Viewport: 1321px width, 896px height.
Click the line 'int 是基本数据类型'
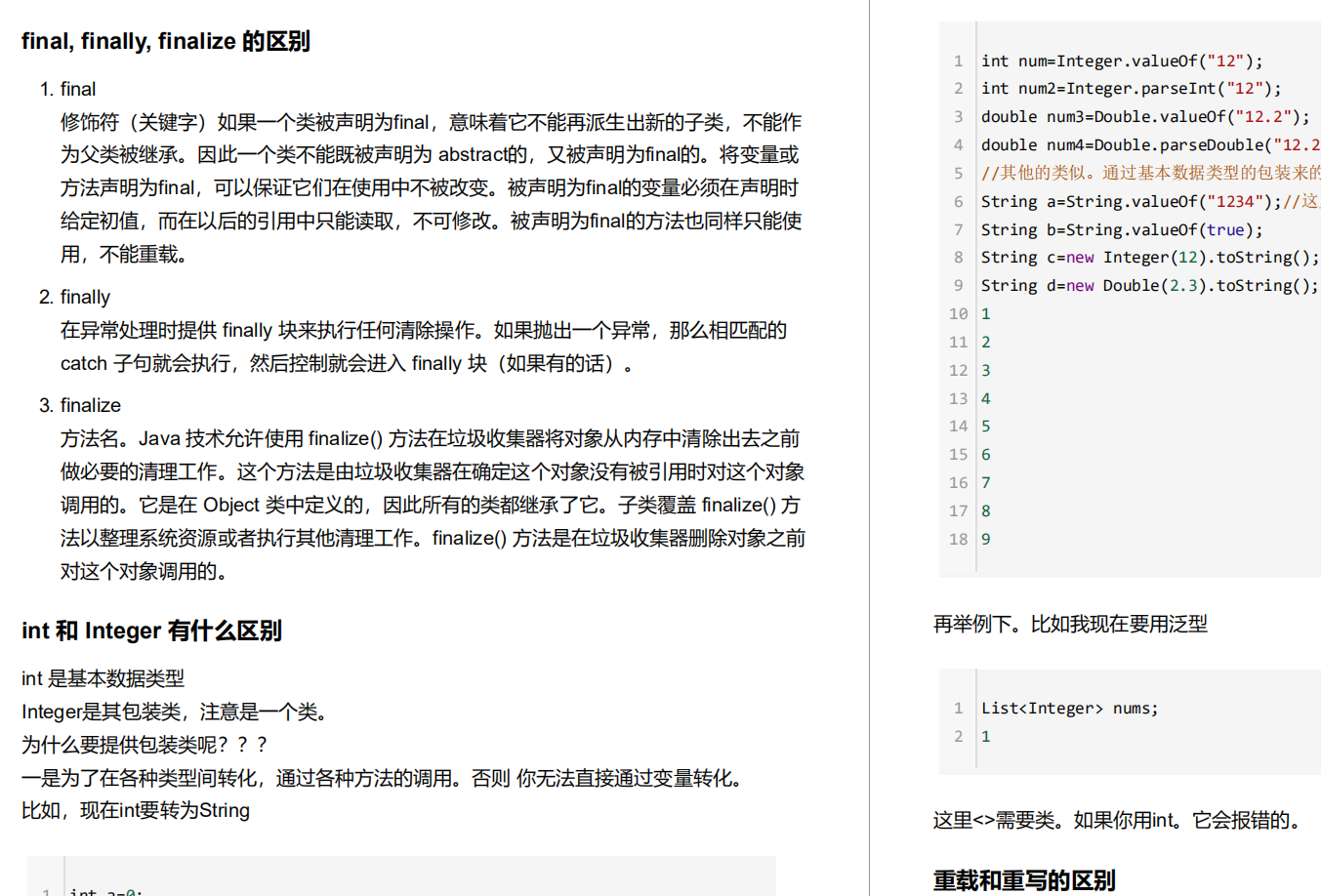103,678
